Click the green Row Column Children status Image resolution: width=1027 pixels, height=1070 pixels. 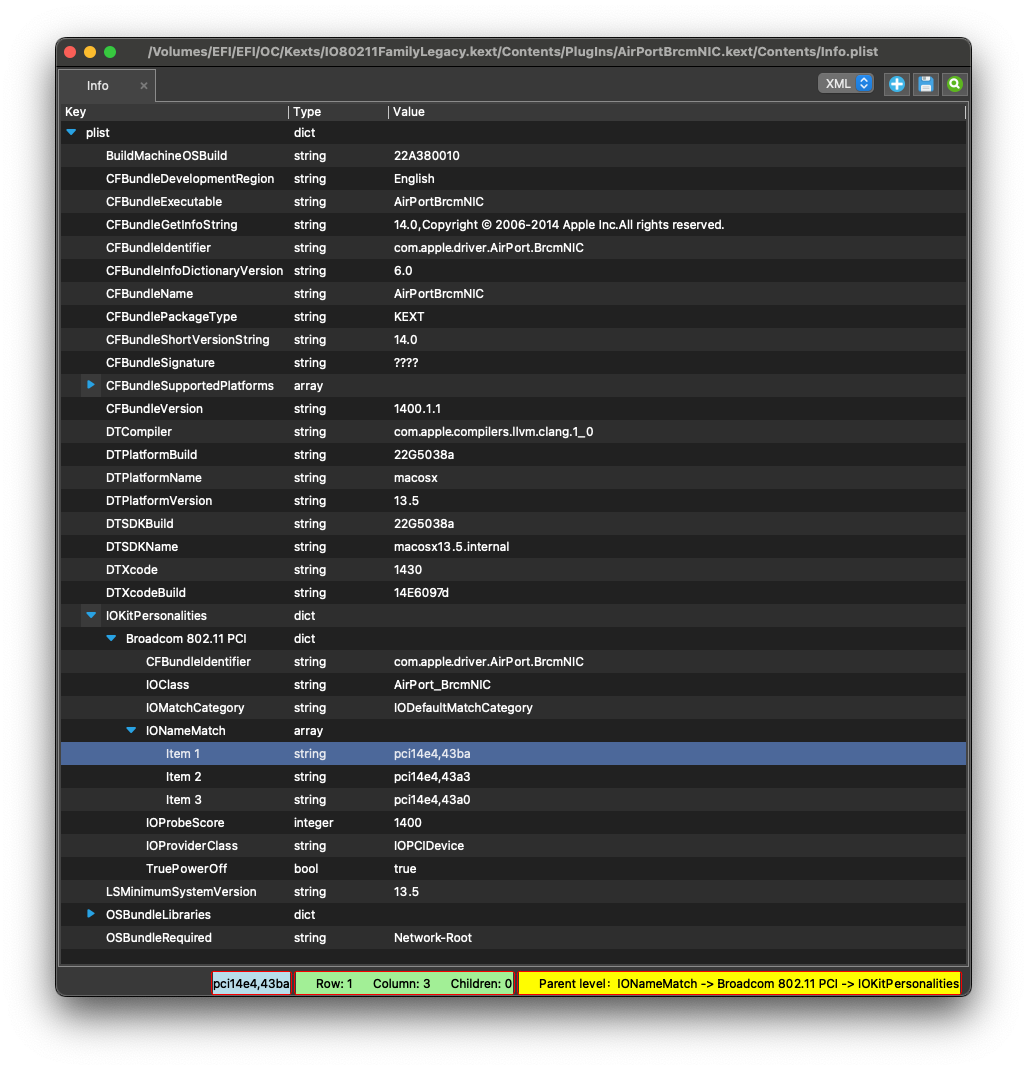[x=405, y=984]
